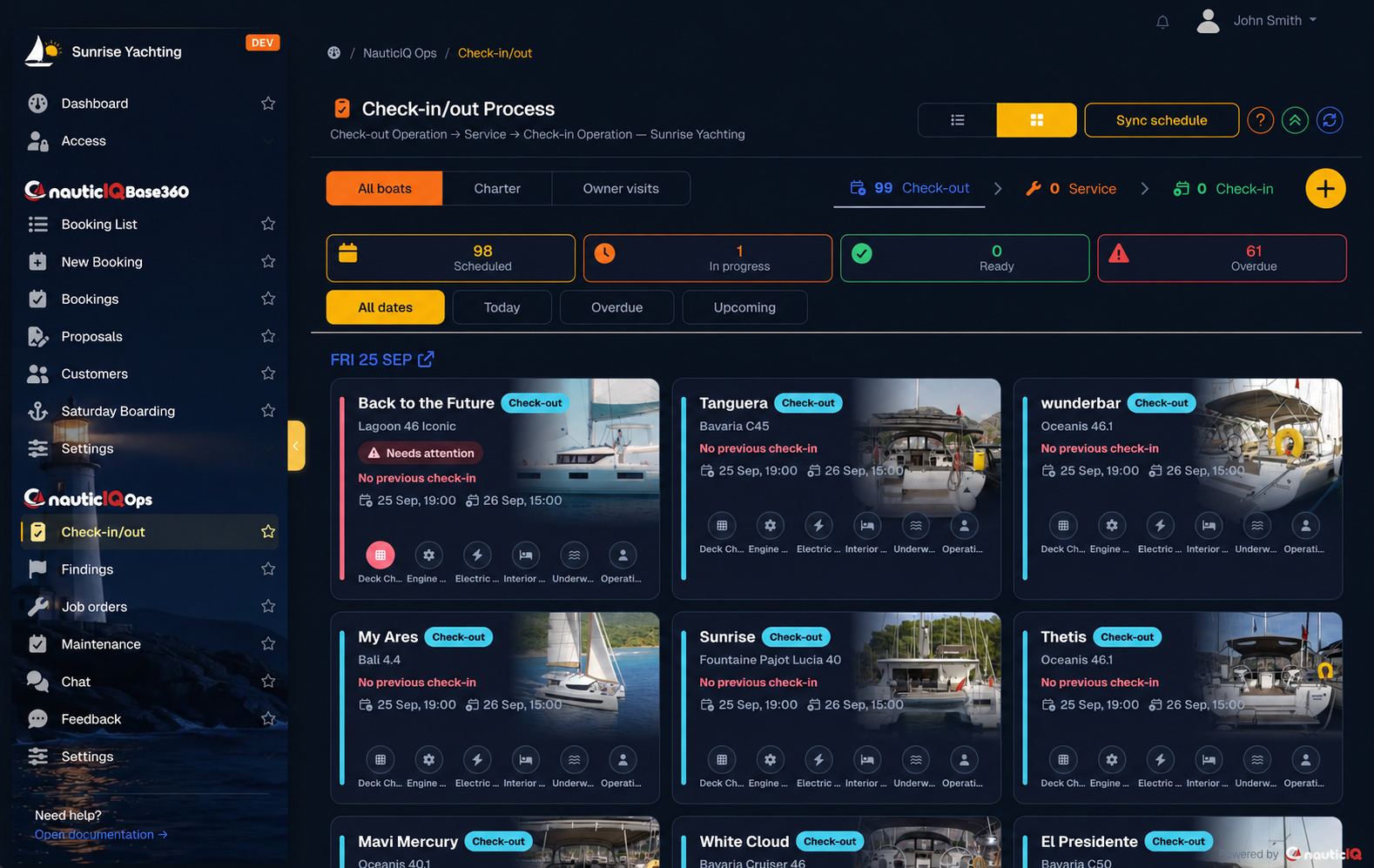Open the 0 Service stage tab
The image size is (1374, 868).
coord(1071,189)
